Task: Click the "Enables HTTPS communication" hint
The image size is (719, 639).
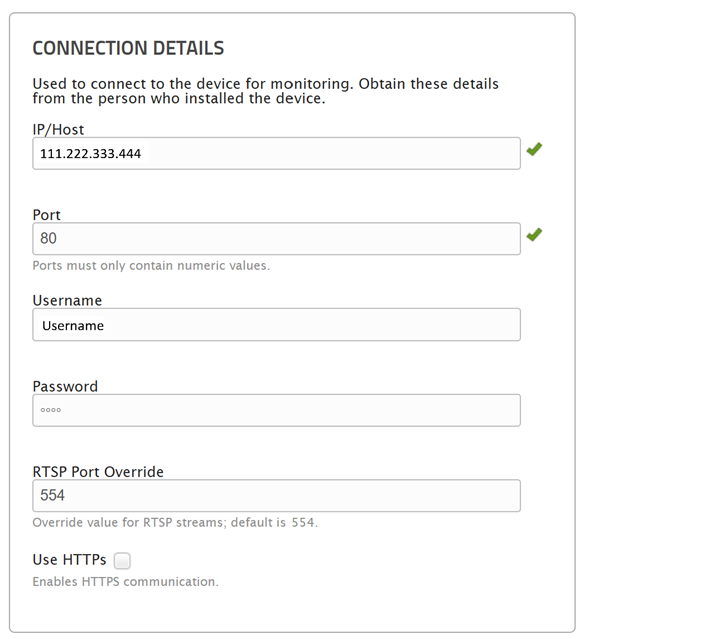Action: 125,582
